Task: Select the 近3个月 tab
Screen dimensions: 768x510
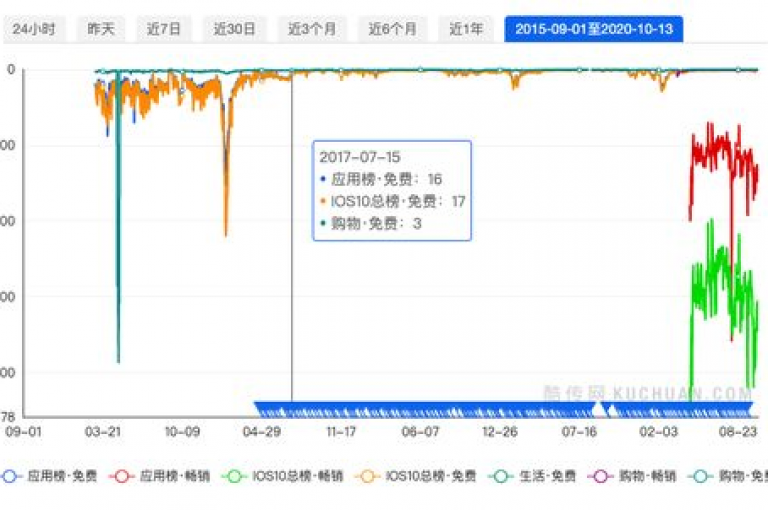Action: pos(312,29)
